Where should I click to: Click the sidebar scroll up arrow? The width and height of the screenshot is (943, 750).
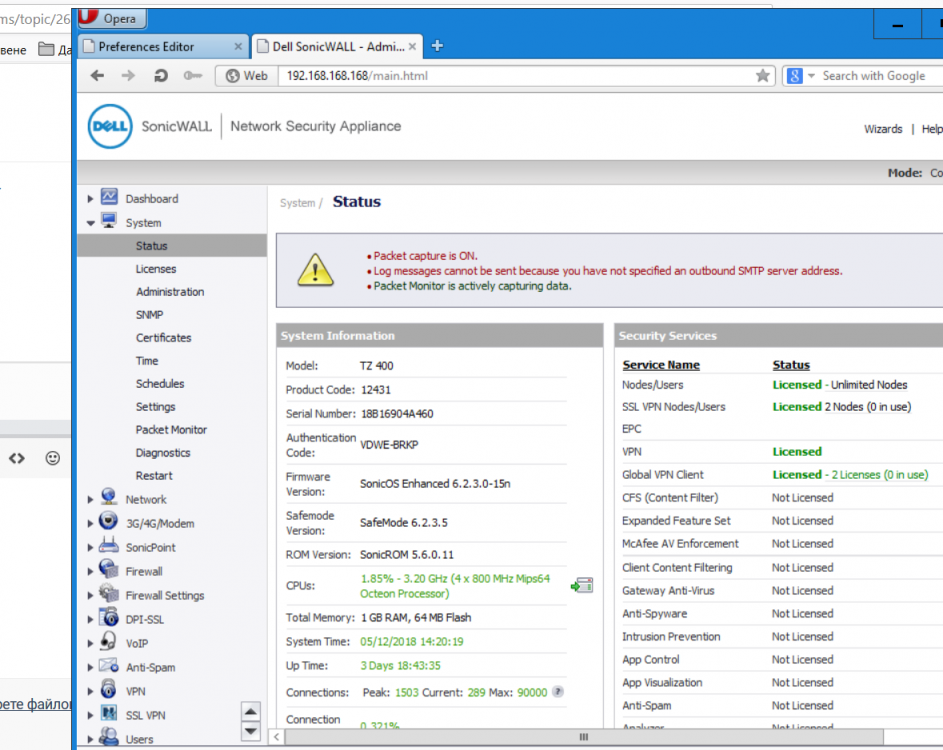point(251,712)
